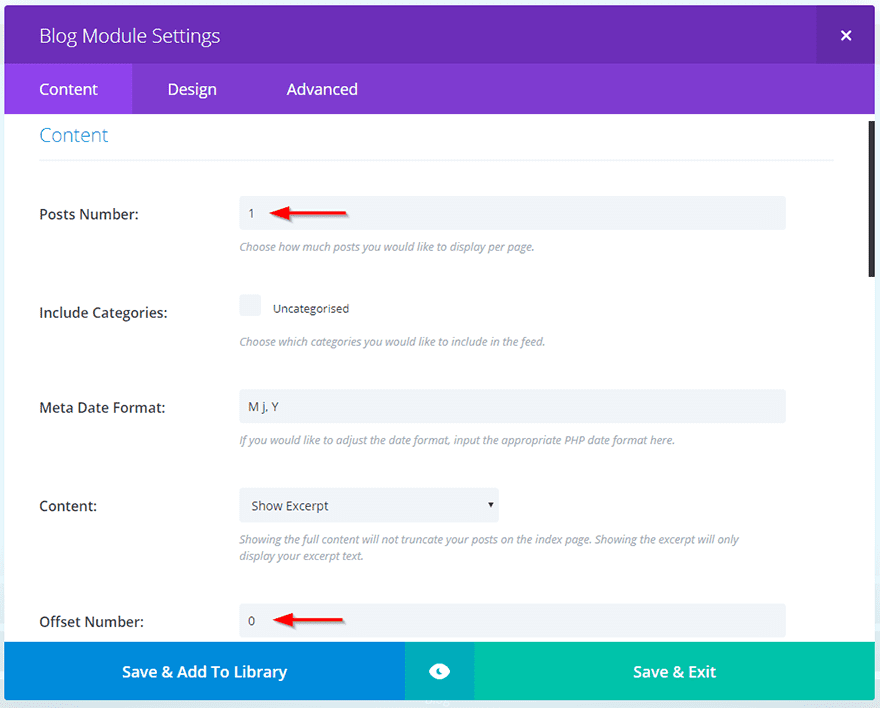Grab the modal's vertical scrollbar thumb
The height and width of the screenshot is (708, 880).
tap(871, 198)
